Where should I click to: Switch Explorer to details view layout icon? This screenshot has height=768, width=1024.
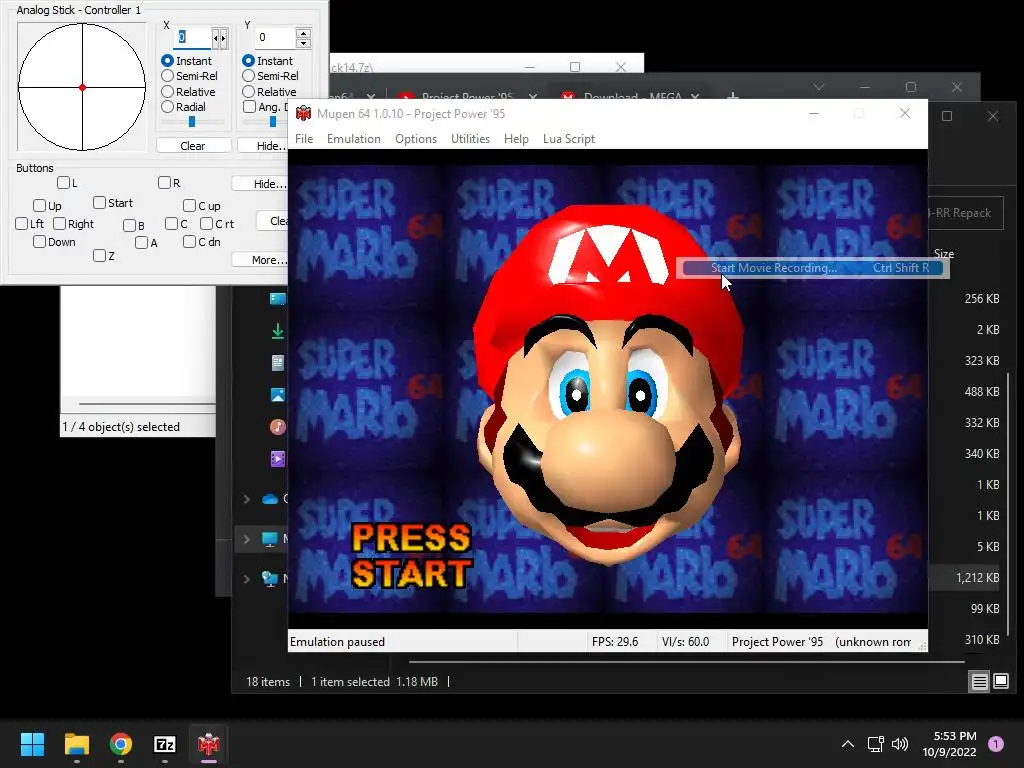[980, 682]
